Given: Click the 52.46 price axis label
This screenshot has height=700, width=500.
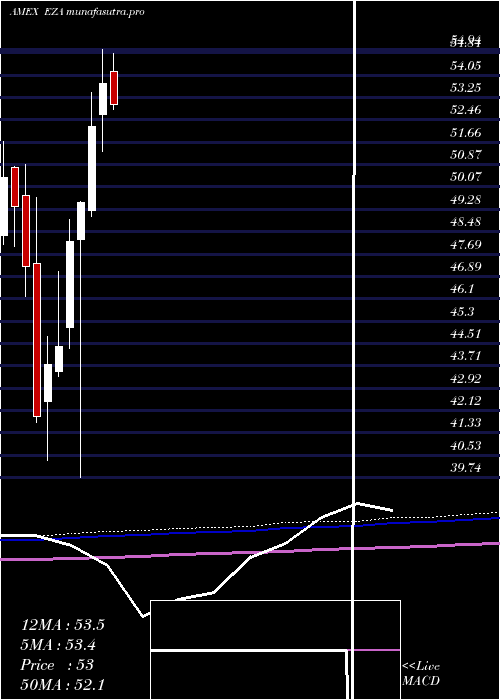Looking at the screenshot, I should (x=466, y=110).
